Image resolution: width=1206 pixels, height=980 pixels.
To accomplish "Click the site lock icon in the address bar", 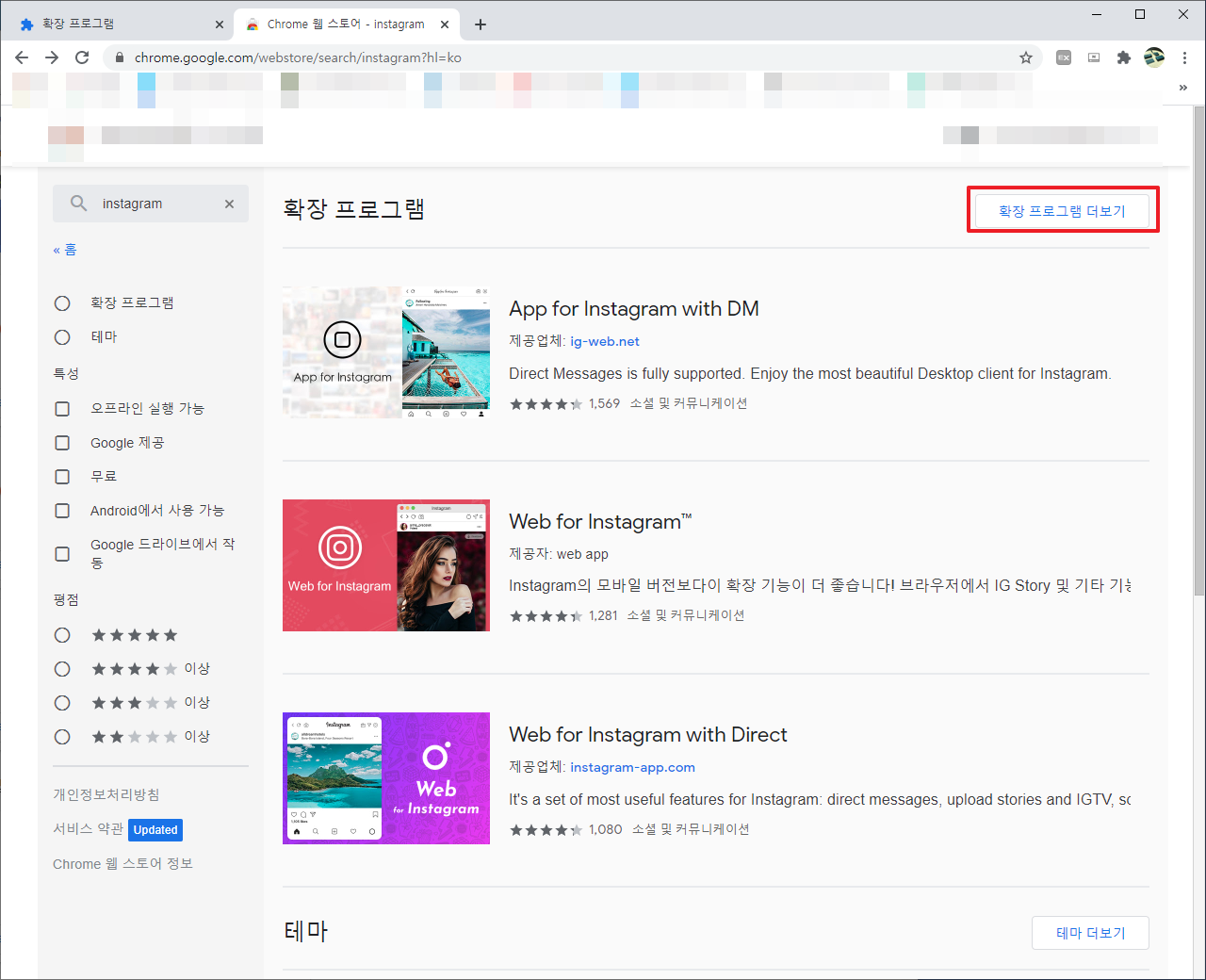I will point(119,57).
